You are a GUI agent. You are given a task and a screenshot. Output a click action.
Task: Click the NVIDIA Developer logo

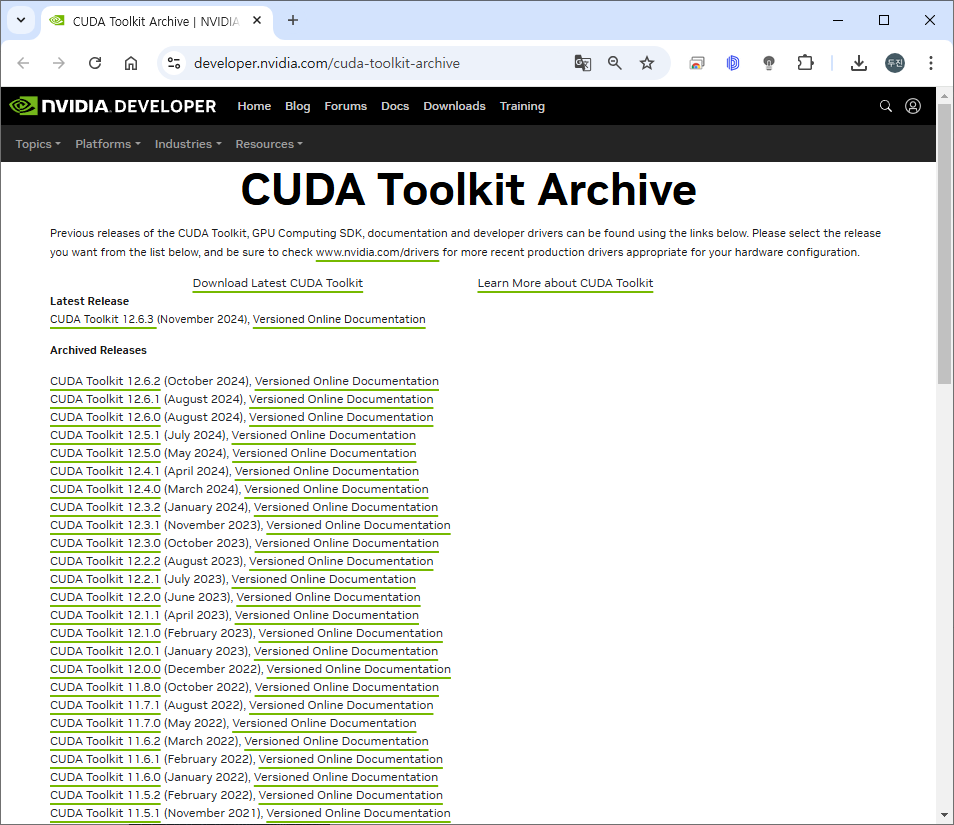(x=113, y=106)
